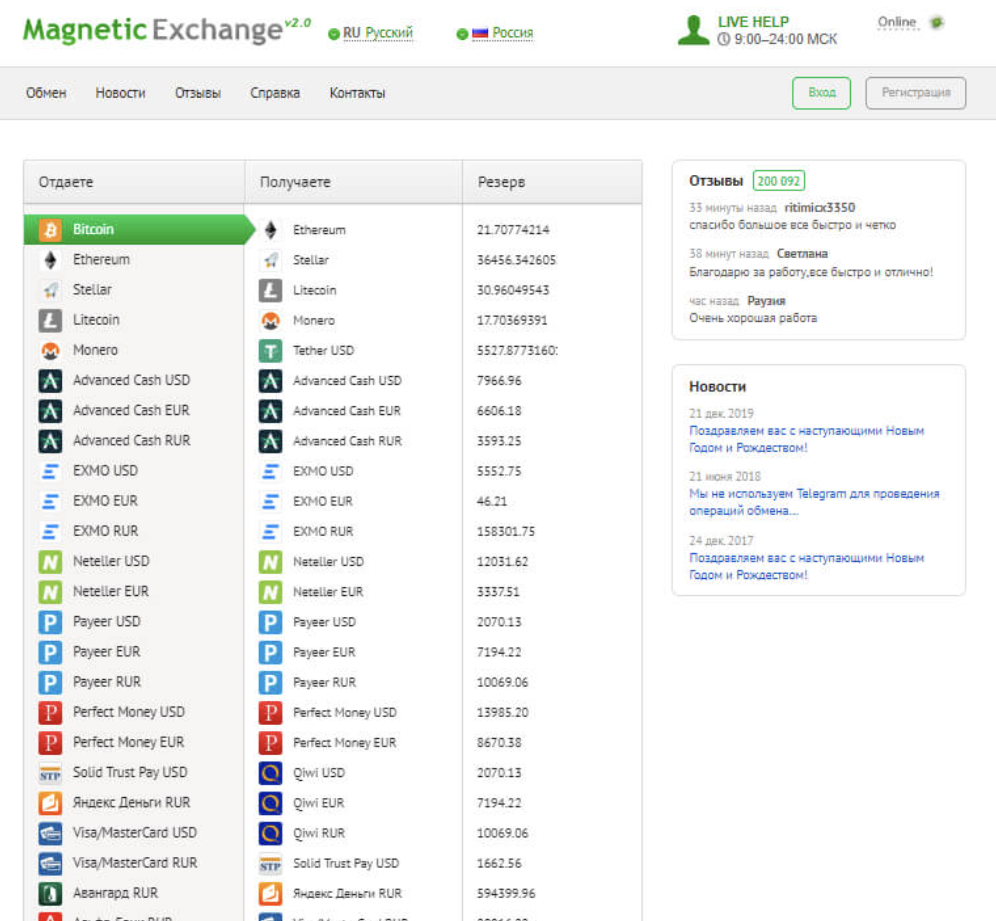Click the 200 092 reviews count badge
Screen dimensions: 996x921
point(778,181)
